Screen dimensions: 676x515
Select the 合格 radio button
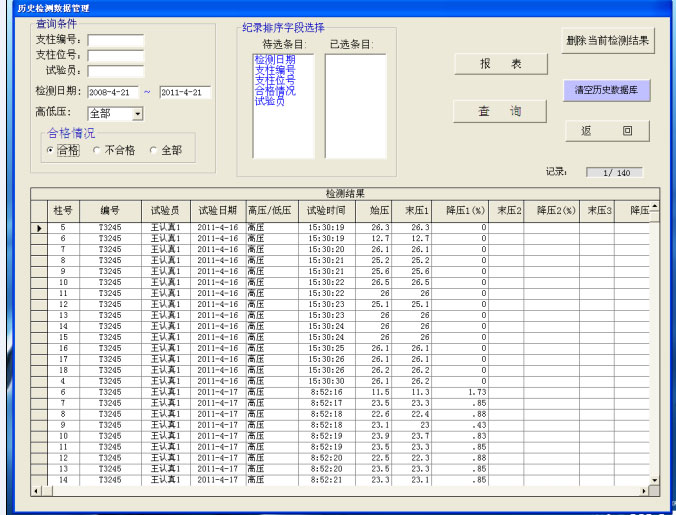point(51,150)
